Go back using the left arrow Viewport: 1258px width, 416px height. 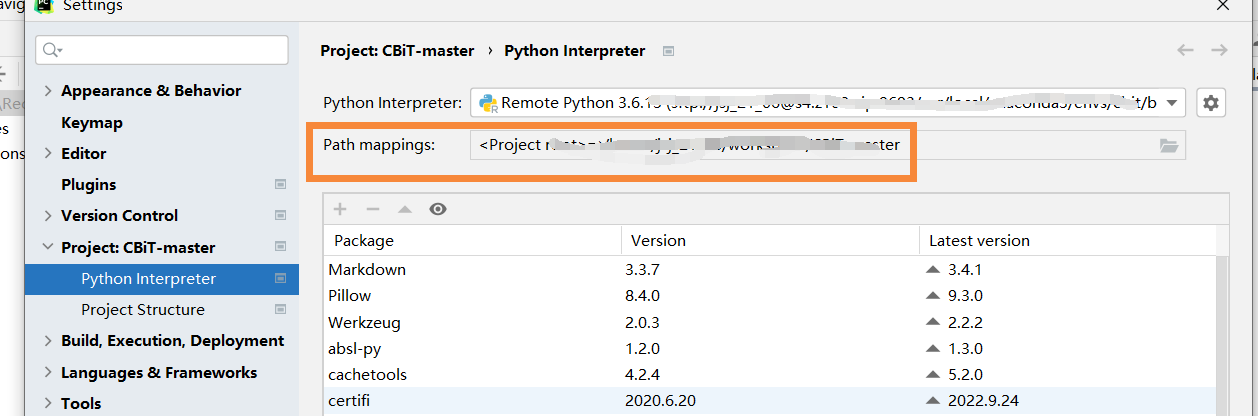click(x=1185, y=50)
